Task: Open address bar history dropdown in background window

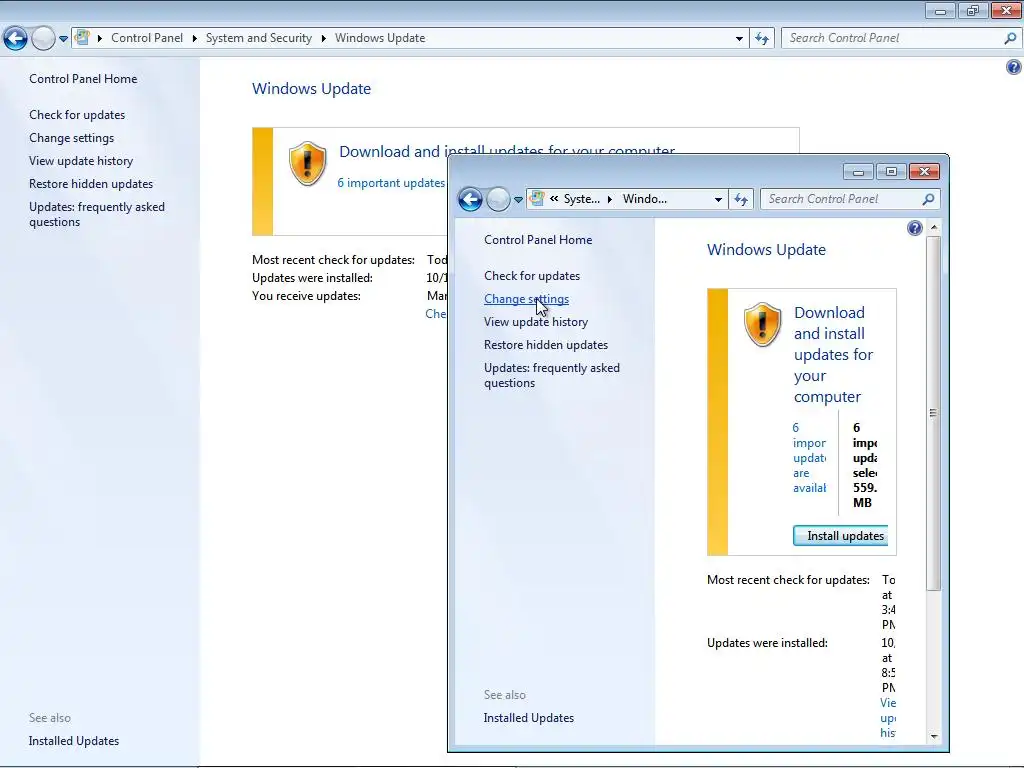Action: pyautogui.click(x=739, y=39)
